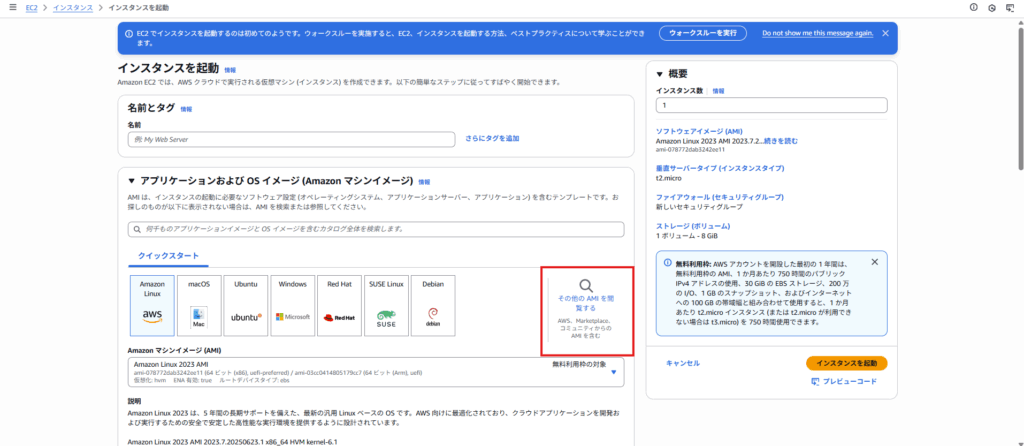Click 情報 link next to インスタンスを起動 heading

point(231,69)
